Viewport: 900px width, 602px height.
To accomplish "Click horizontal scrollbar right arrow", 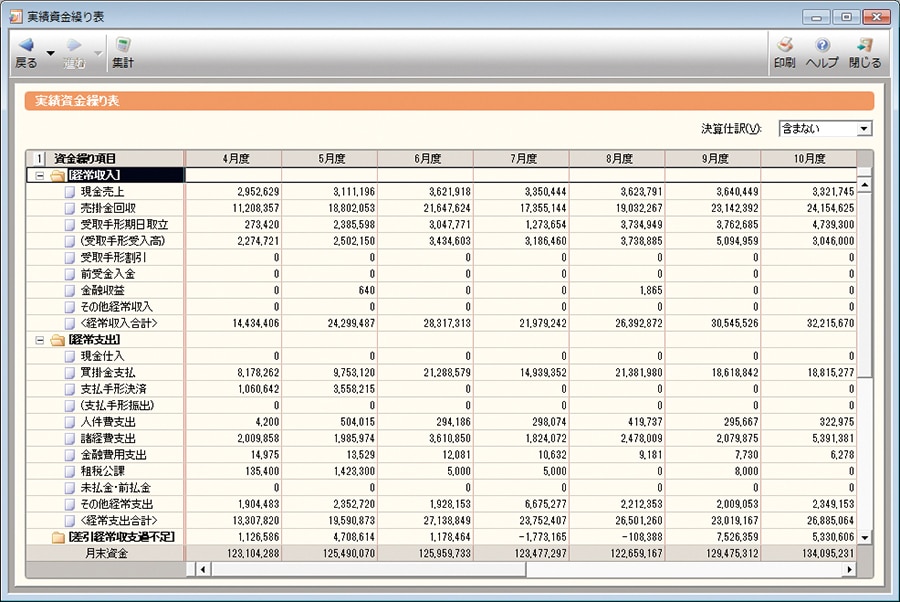I will (x=849, y=569).
